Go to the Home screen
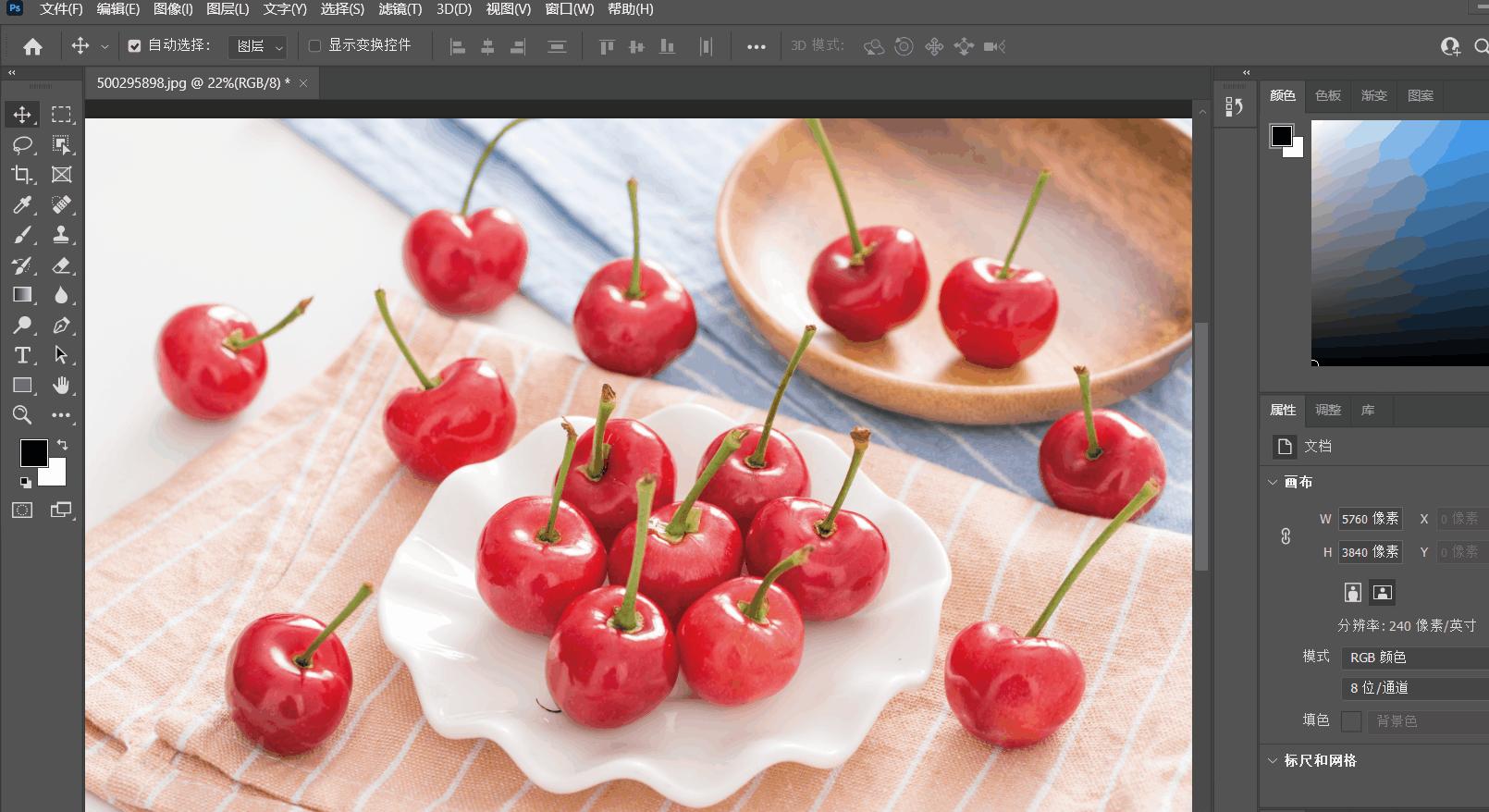 (32, 46)
